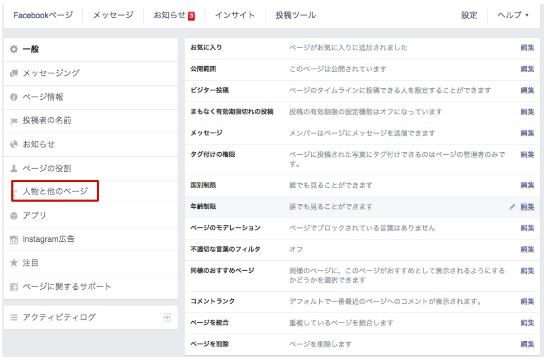The width and height of the screenshot is (544, 361).
Task: Click the exit arrow icon in アクティビティログ row
Action: [x=167, y=317]
